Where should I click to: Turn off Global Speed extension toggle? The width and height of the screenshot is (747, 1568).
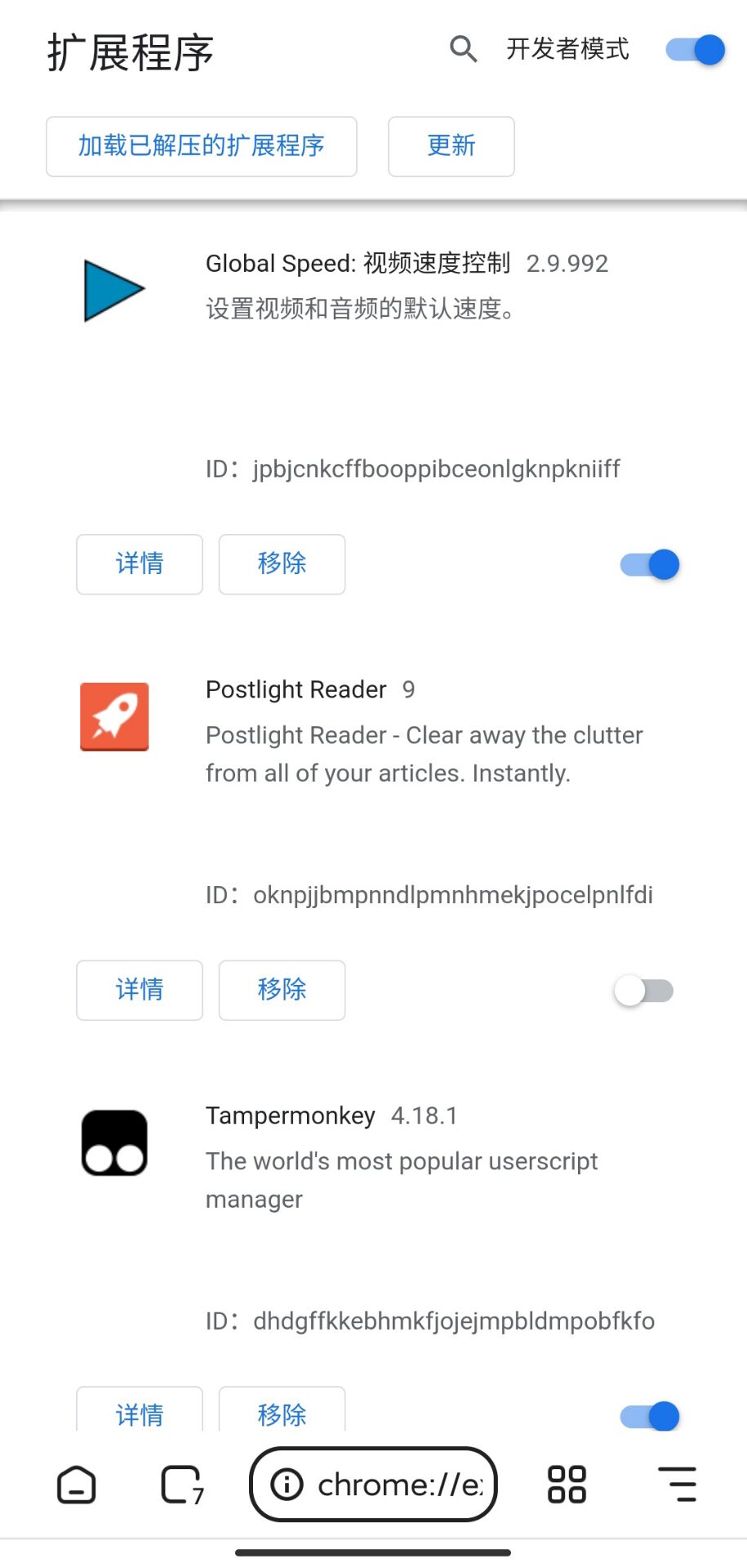click(x=650, y=564)
